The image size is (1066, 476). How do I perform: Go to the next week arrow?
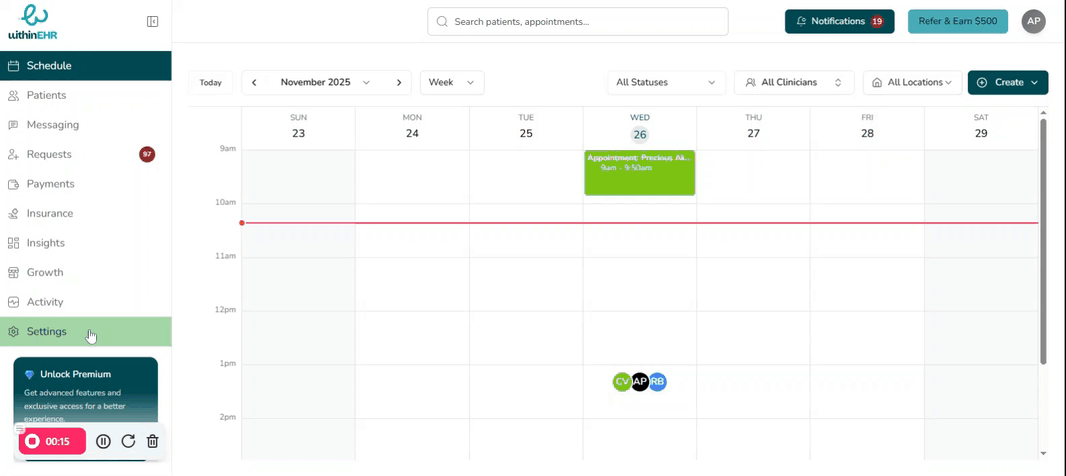(399, 82)
